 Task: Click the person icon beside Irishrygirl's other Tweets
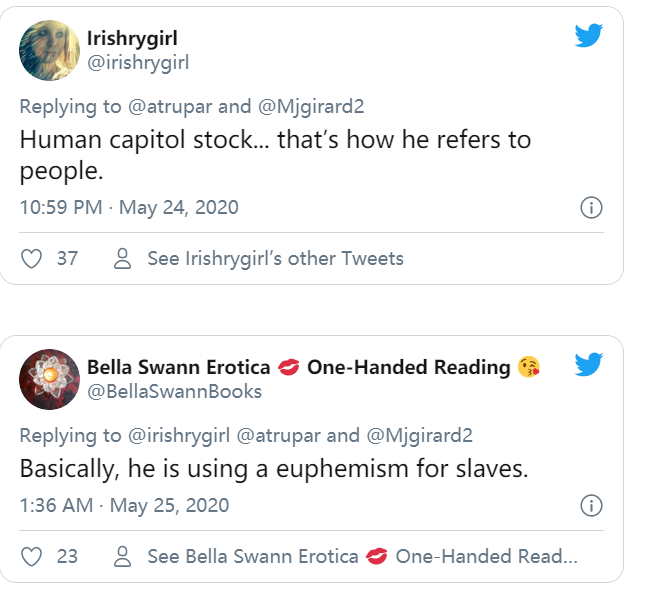123,259
